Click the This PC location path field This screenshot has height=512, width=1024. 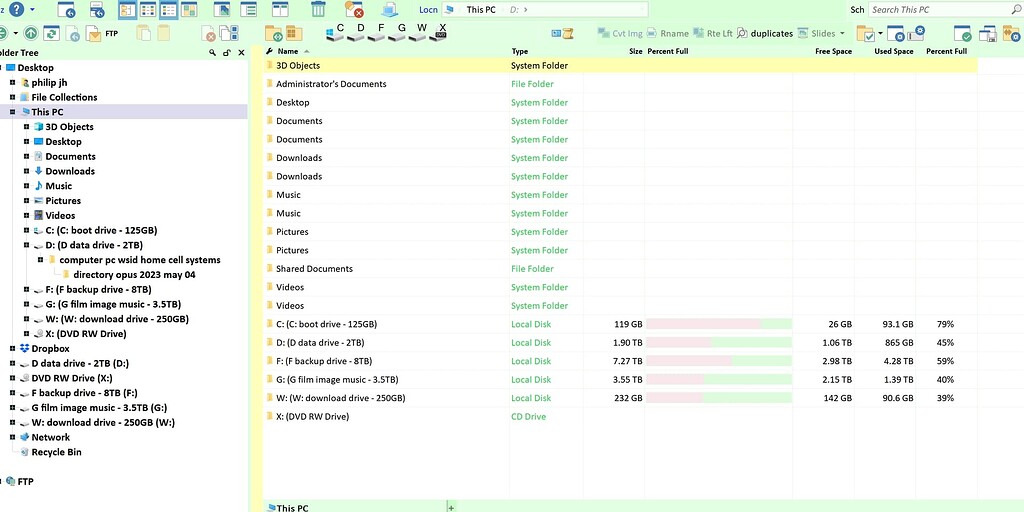click(545, 9)
